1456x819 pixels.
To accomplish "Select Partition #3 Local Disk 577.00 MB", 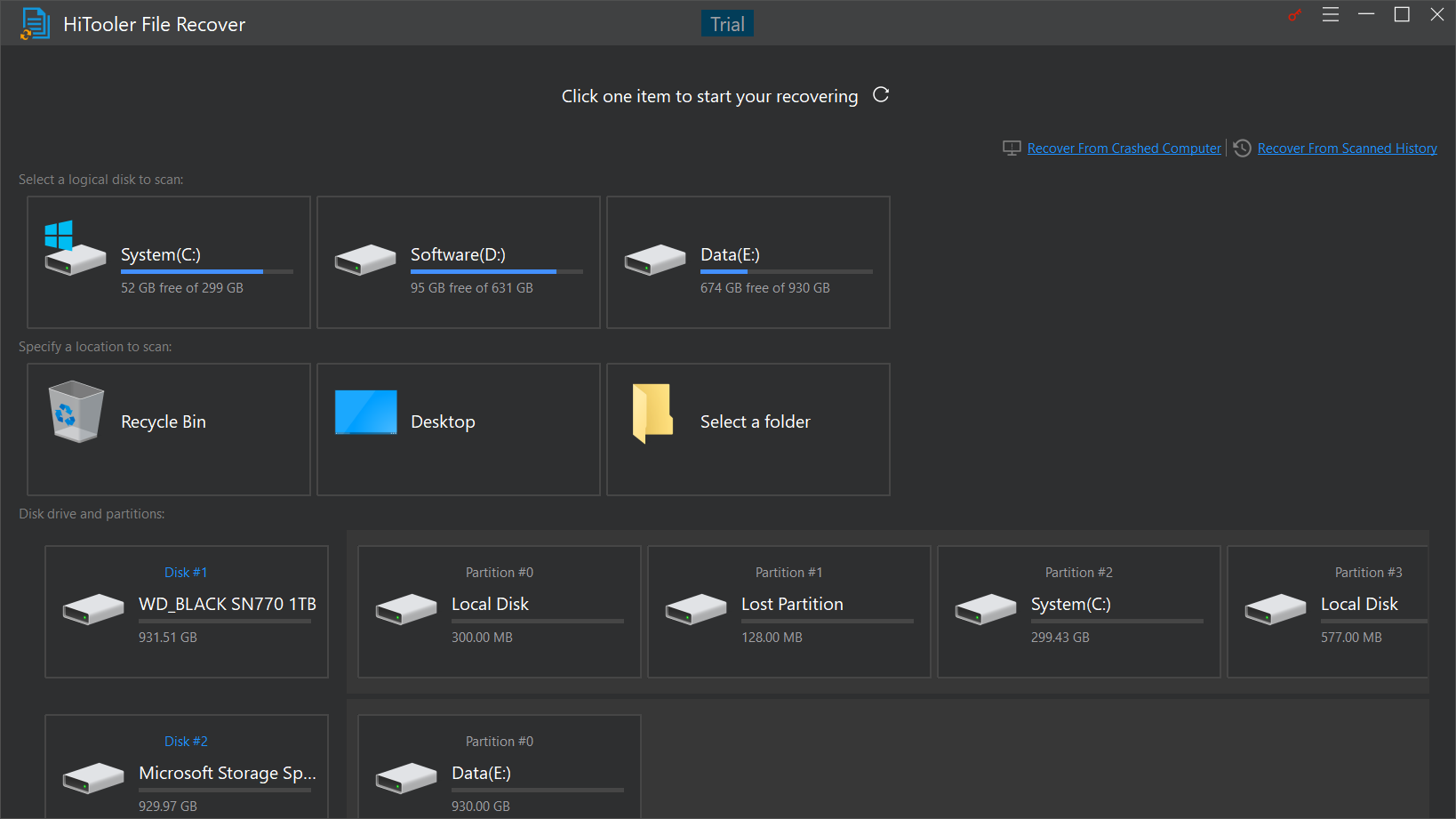I will pos(1329,612).
